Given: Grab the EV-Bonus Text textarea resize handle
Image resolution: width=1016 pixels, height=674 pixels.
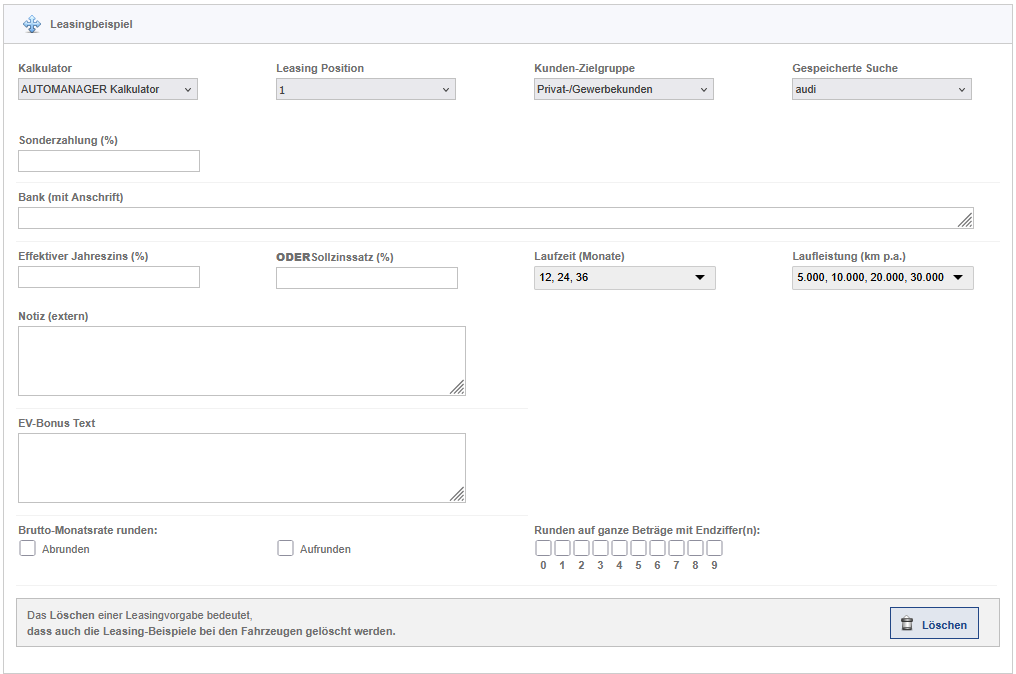Looking at the screenshot, I should pyautogui.click(x=457, y=494).
